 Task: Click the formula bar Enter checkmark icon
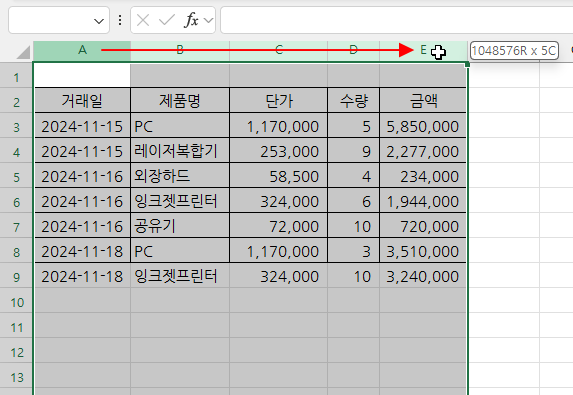point(167,20)
